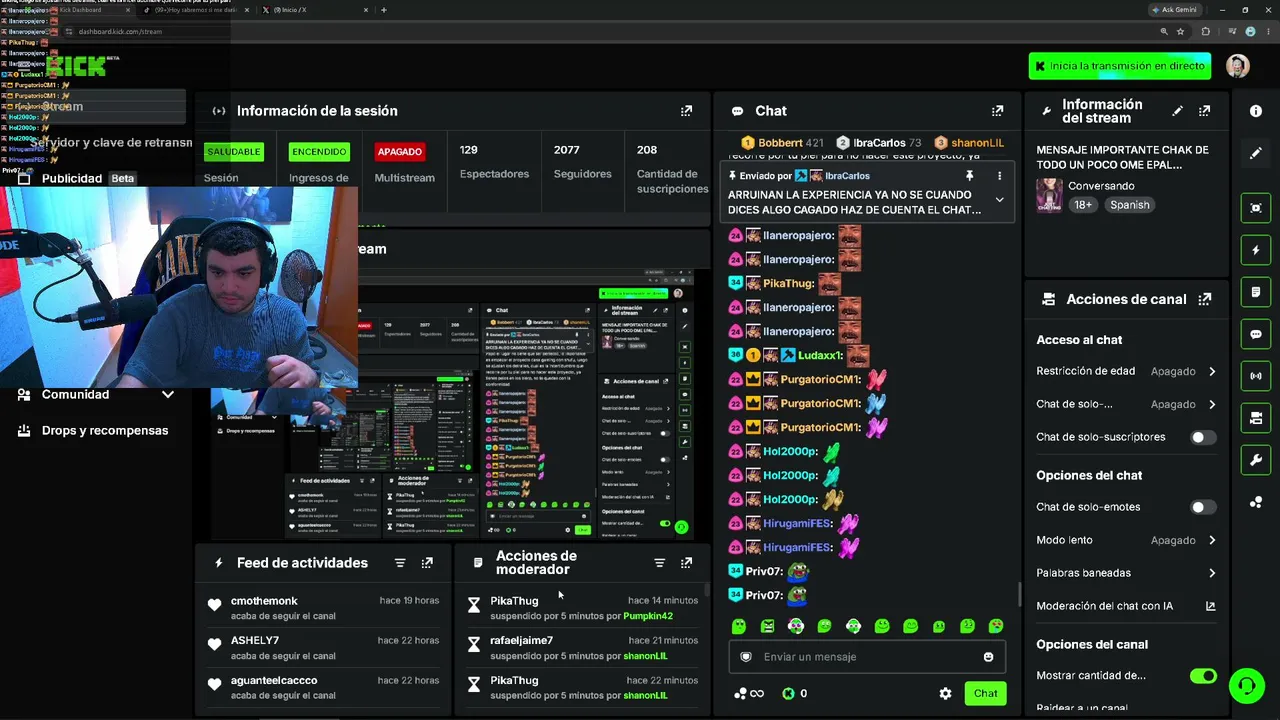This screenshot has height=720, width=1280.
Task: Pop out the Información de la sesión panel
Action: click(x=686, y=111)
